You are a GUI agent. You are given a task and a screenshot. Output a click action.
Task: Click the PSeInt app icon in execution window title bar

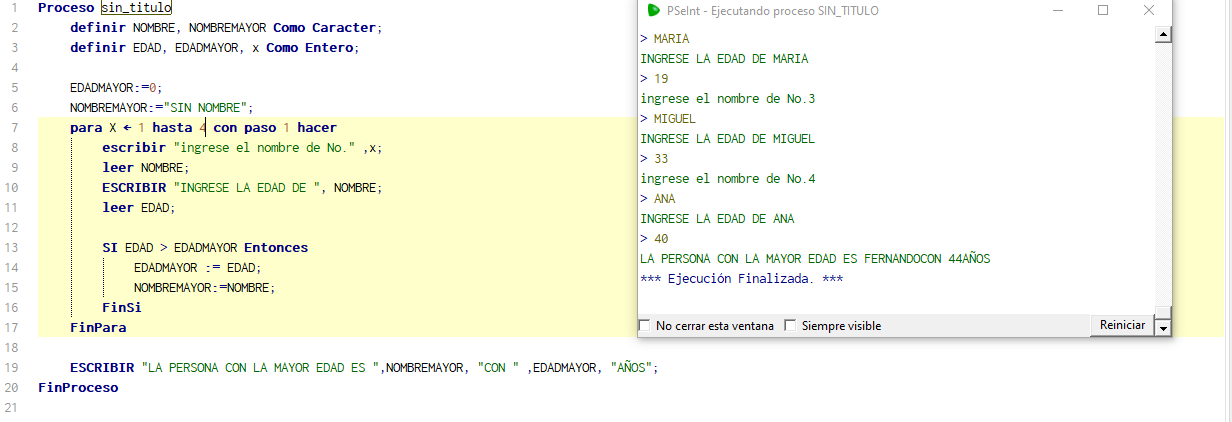[654, 10]
